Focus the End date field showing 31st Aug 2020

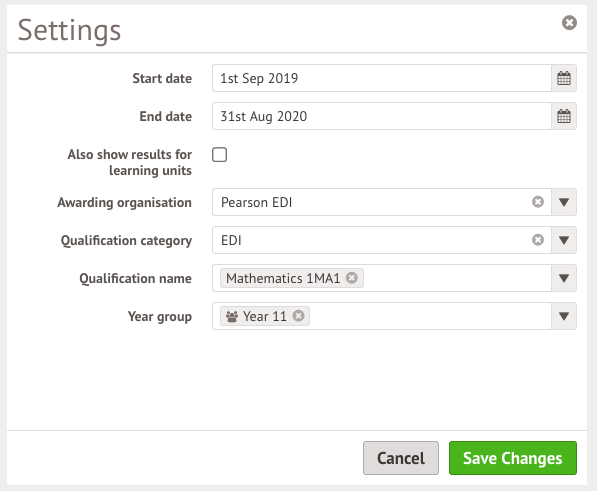click(x=382, y=116)
